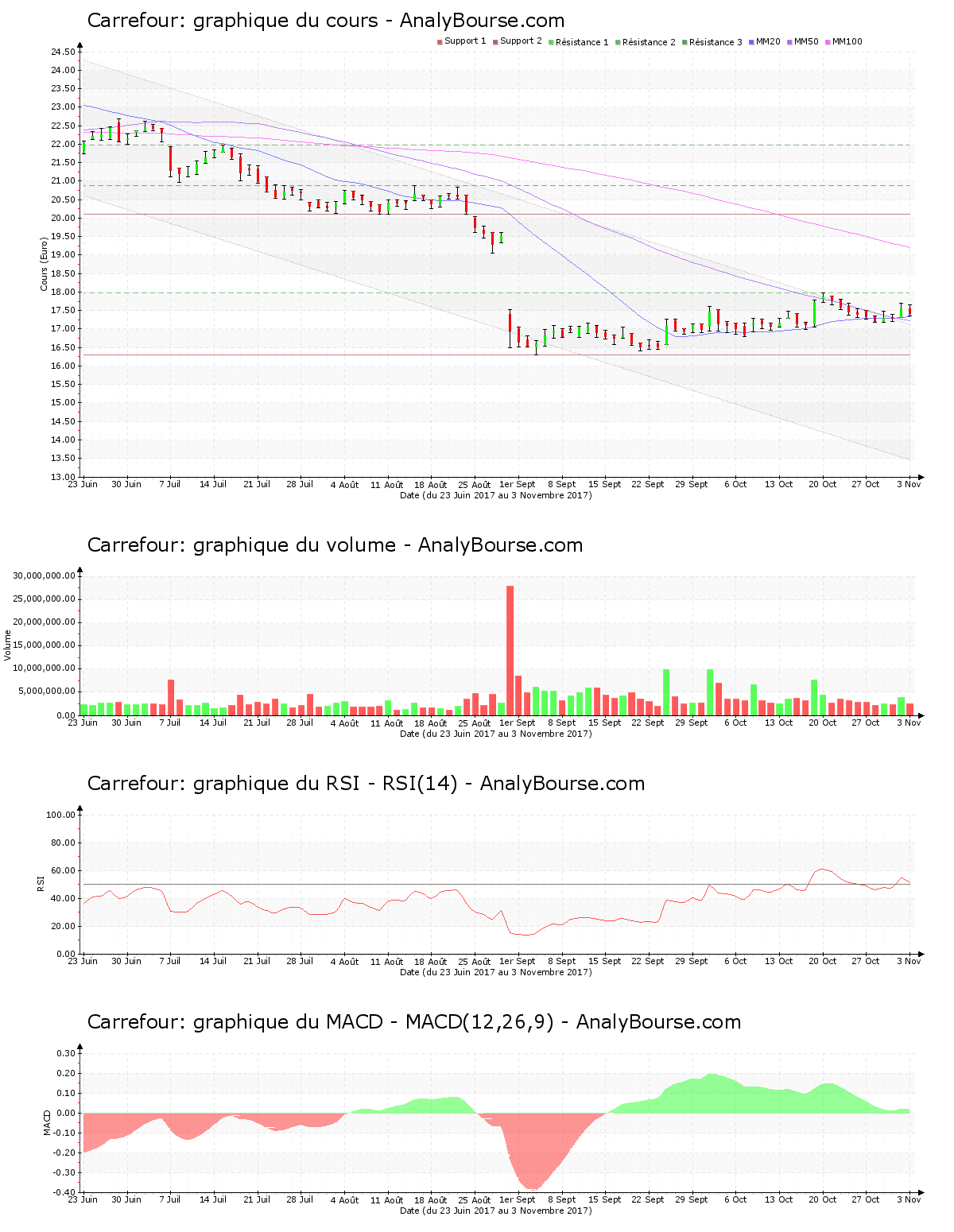954x1232 pixels.
Task: Click the 'Cours (Euro)' y-axis label
Action: pos(45,264)
